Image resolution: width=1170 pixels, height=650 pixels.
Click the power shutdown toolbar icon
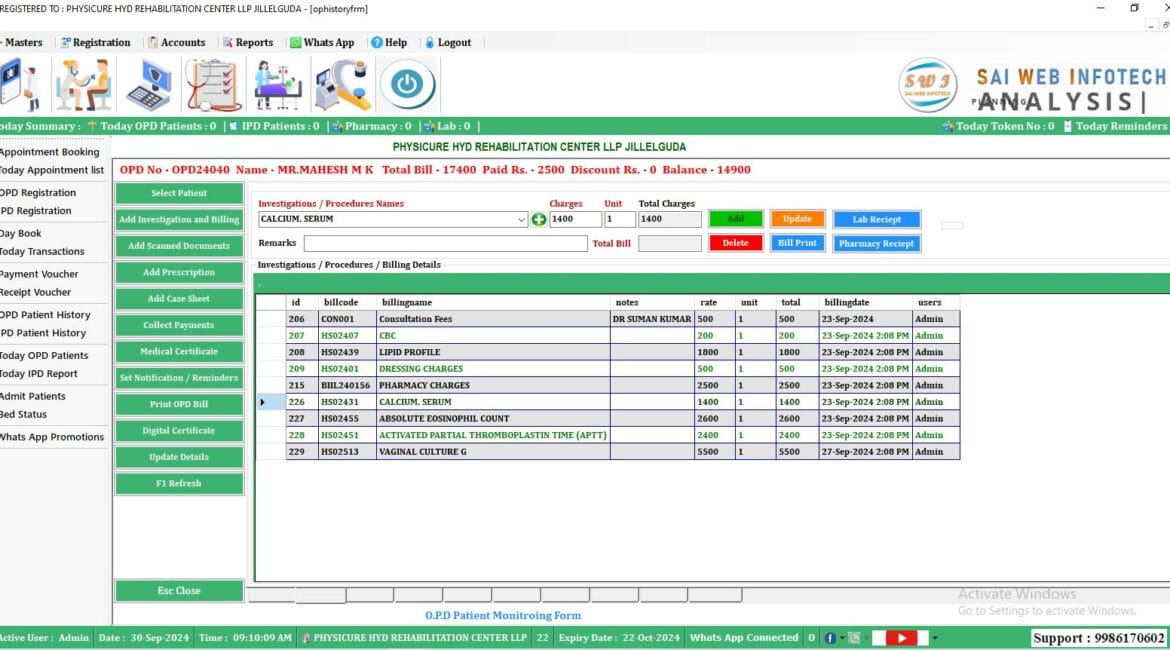(x=408, y=84)
